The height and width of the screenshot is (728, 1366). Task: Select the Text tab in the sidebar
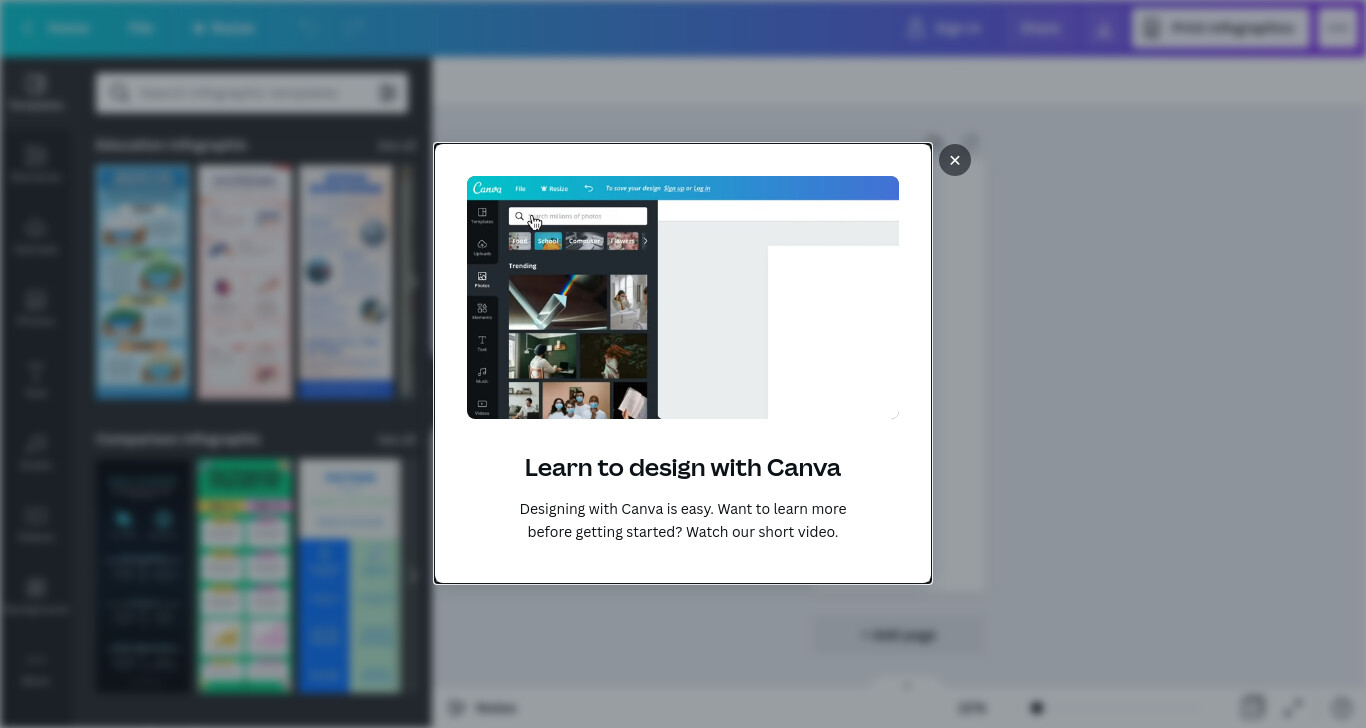(x=36, y=380)
